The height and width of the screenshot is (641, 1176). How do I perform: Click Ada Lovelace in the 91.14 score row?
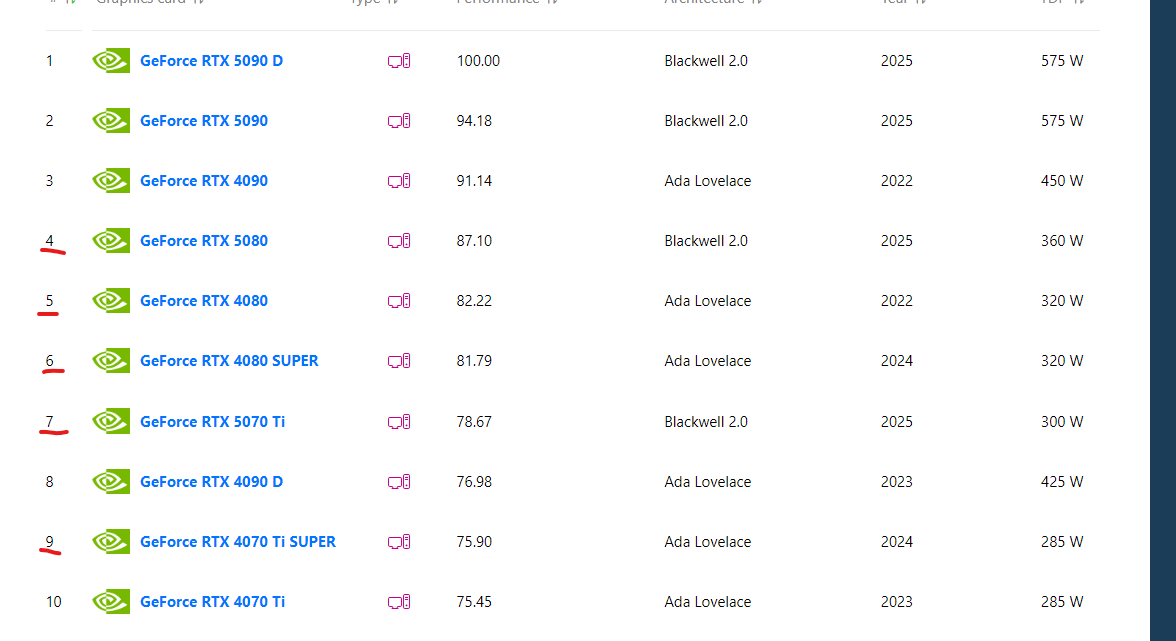coord(707,181)
